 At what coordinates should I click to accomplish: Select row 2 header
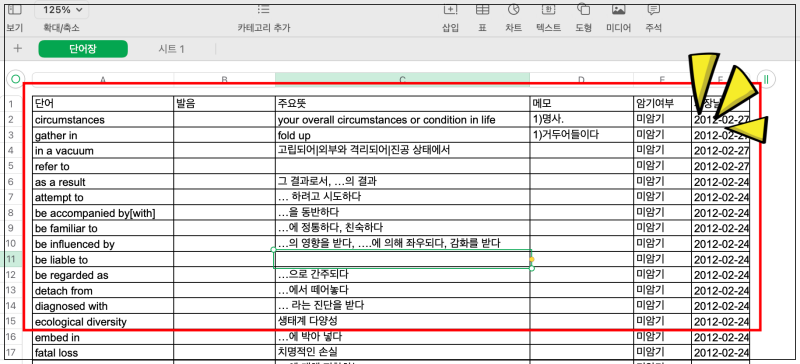(x=12, y=119)
